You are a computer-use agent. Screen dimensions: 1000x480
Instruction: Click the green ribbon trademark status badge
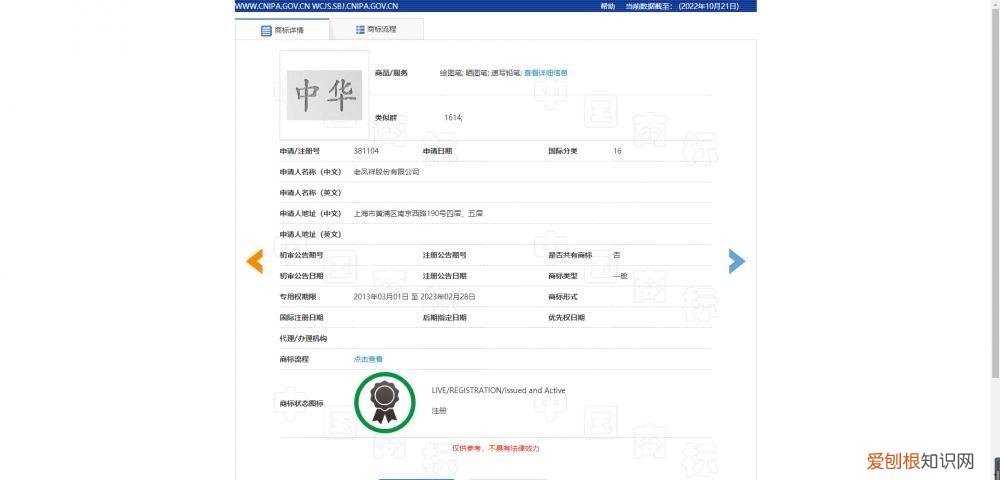tap(385, 402)
